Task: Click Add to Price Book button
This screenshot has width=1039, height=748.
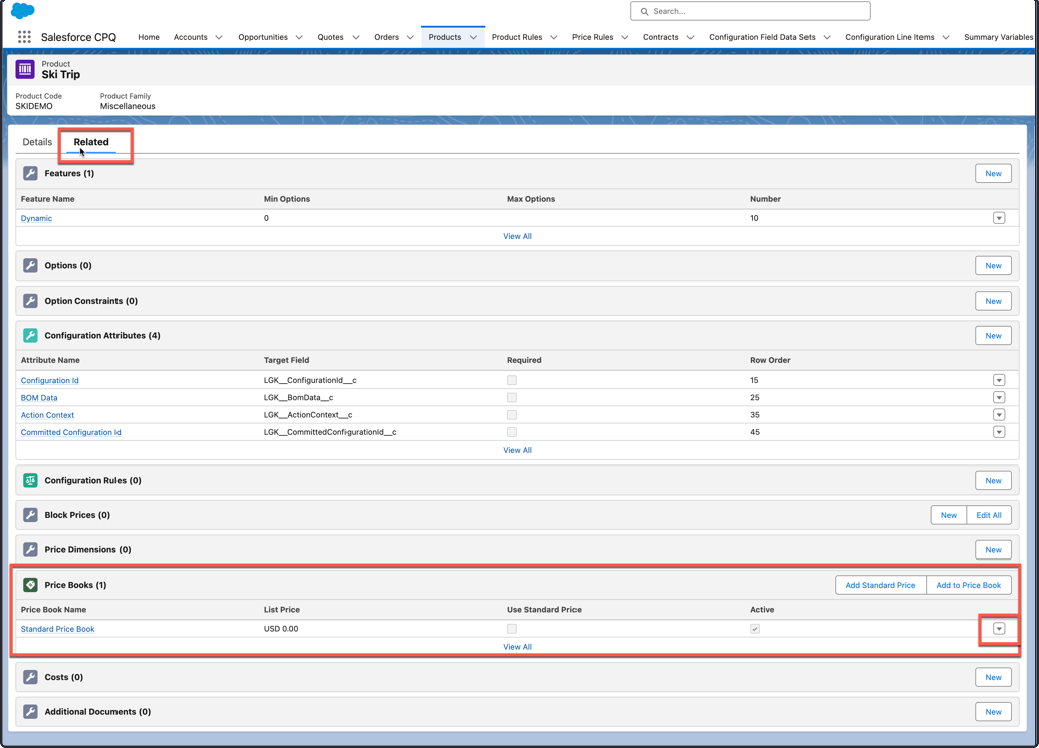Action: click(x=968, y=585)
